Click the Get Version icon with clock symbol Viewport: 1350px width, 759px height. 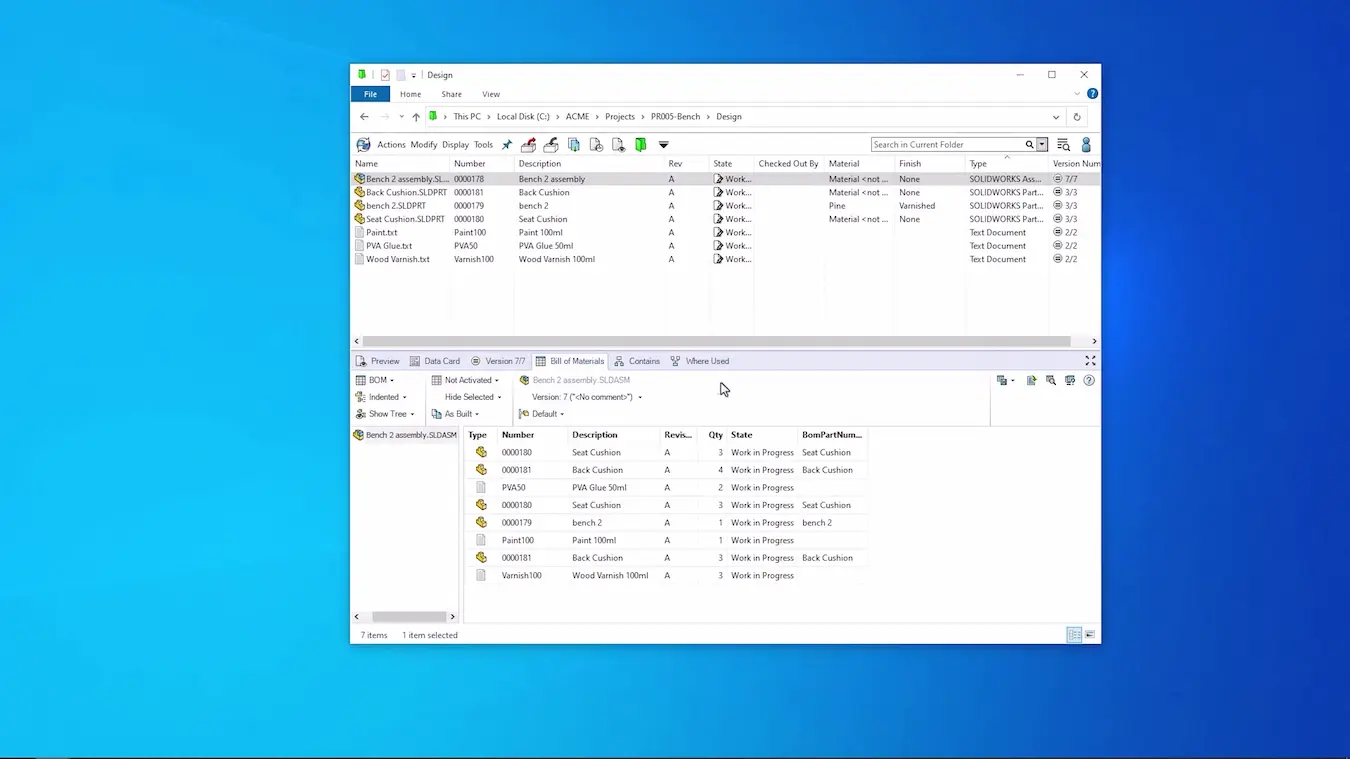tap(596, 144)
